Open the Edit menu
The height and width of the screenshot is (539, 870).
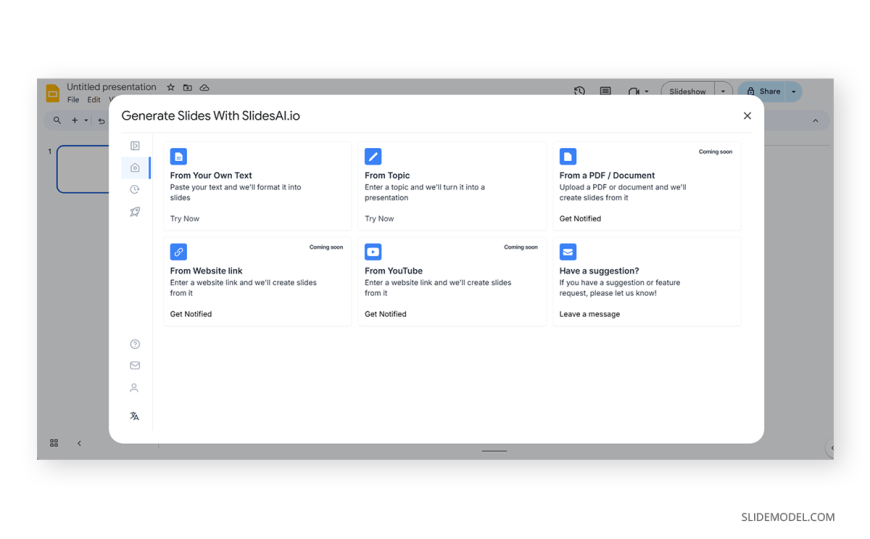click(x=94, y=100)
